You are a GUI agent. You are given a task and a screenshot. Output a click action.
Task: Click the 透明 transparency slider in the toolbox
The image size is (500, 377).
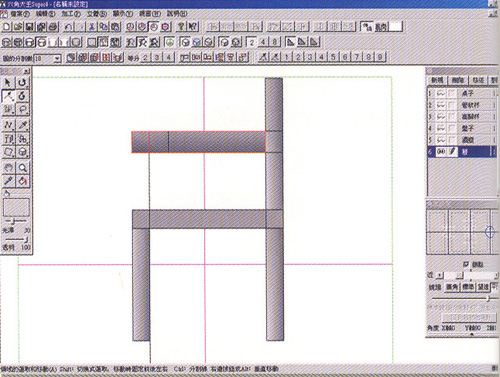click(x=16, y=239)
